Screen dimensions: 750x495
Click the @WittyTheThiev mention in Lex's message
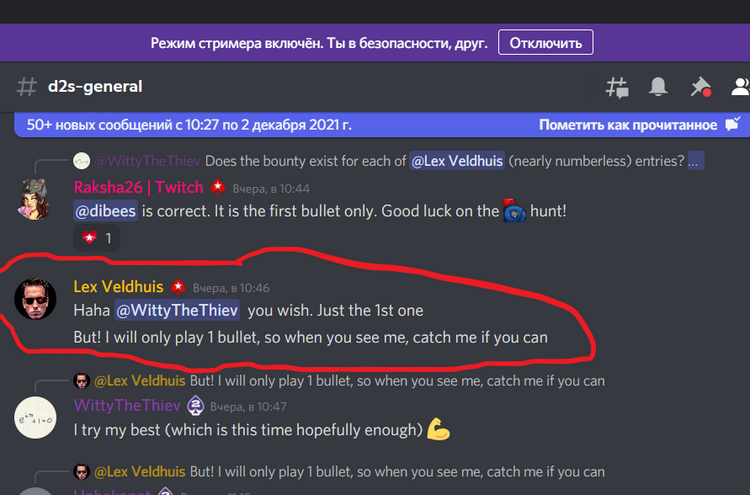(x=177, y=310)
